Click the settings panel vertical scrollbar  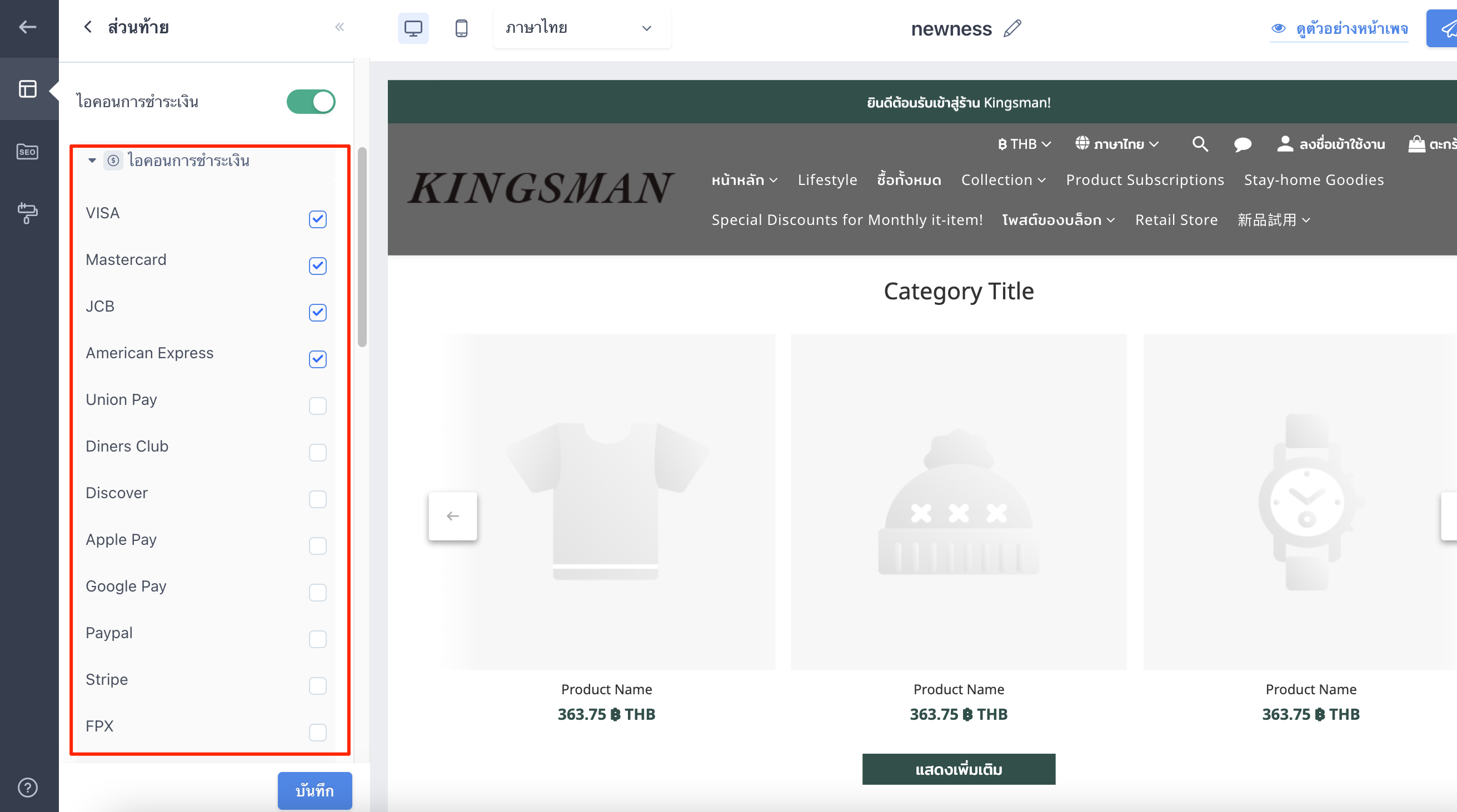click(x=362, y=247)
